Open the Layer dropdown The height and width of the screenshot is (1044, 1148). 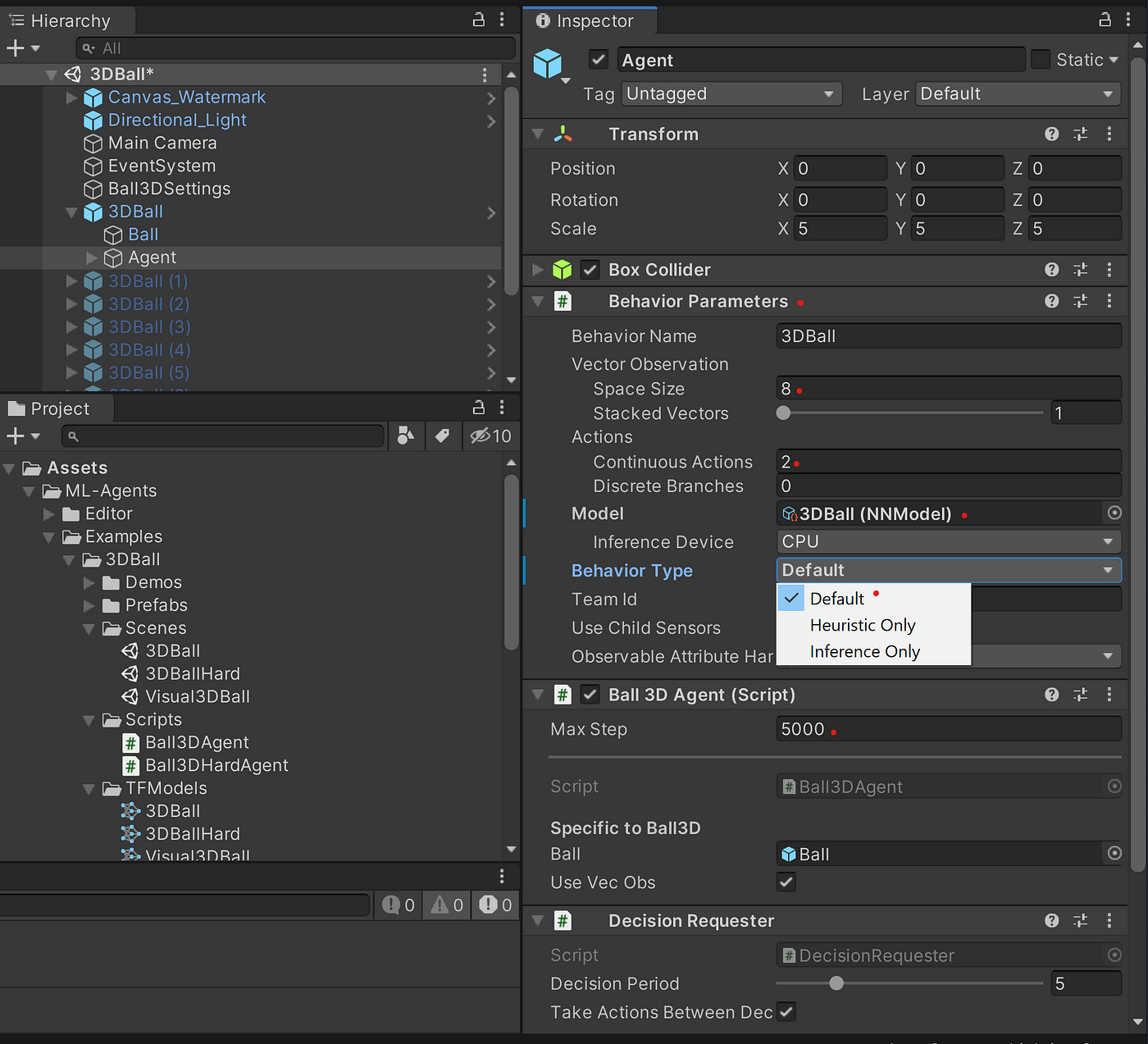(x=1018, y=93)
